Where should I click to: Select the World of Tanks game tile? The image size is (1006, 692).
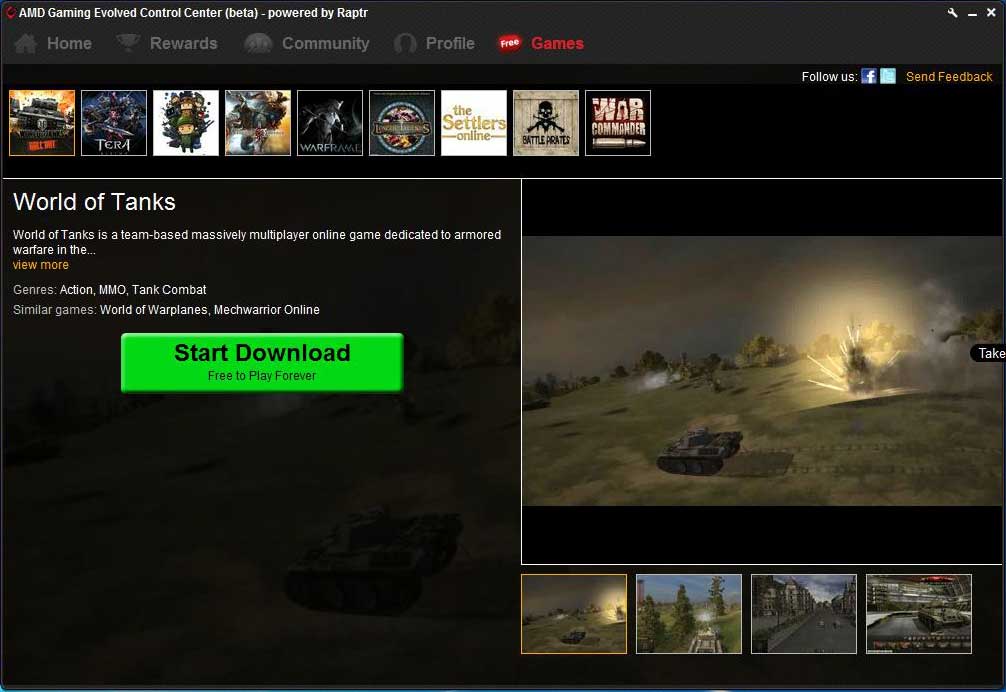pyautogui.click(x=42, y=122)
